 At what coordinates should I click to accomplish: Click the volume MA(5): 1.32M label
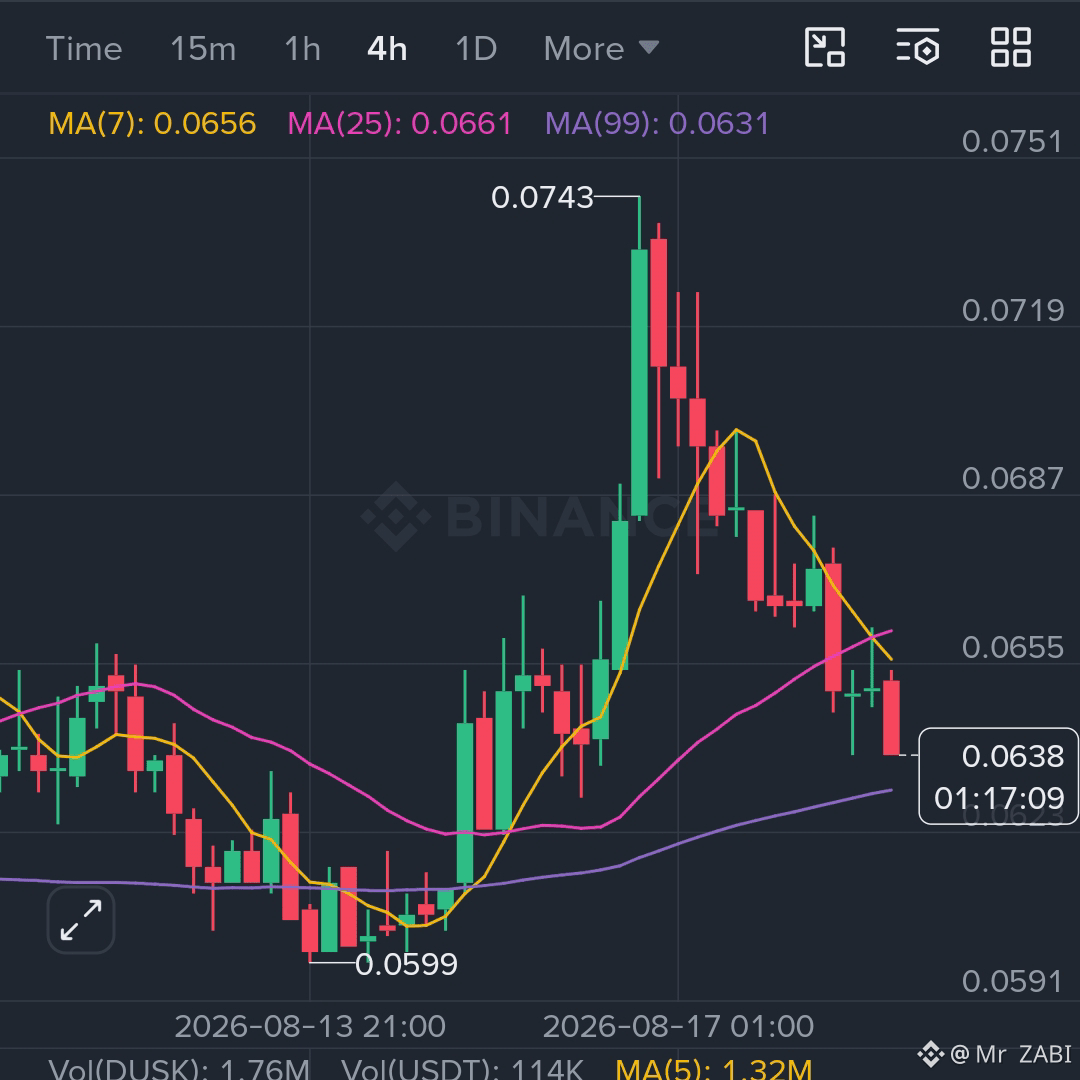tap(714, 1069)
